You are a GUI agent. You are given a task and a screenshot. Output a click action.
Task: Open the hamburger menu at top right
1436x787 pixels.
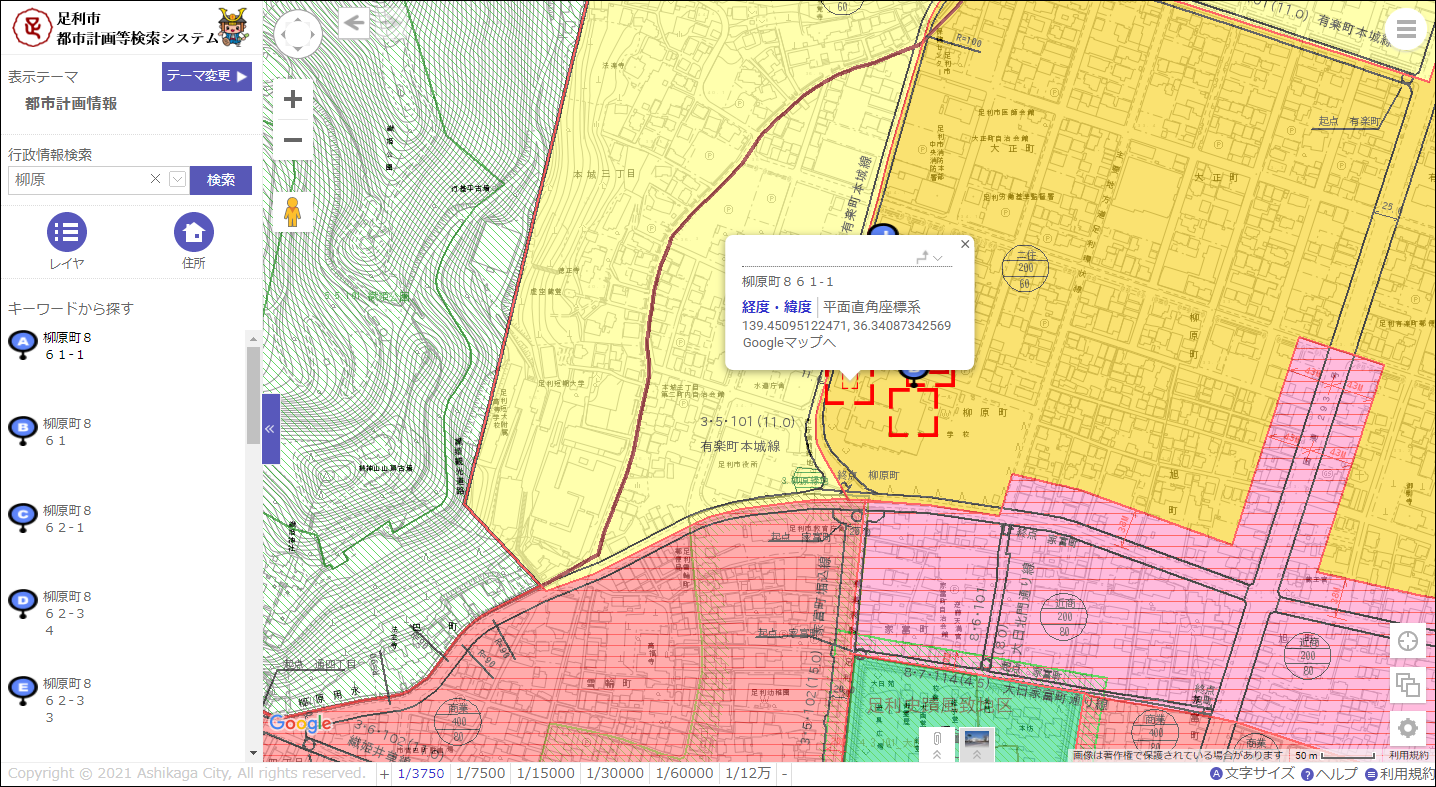pyautogui.click(x=1407, y=30)
